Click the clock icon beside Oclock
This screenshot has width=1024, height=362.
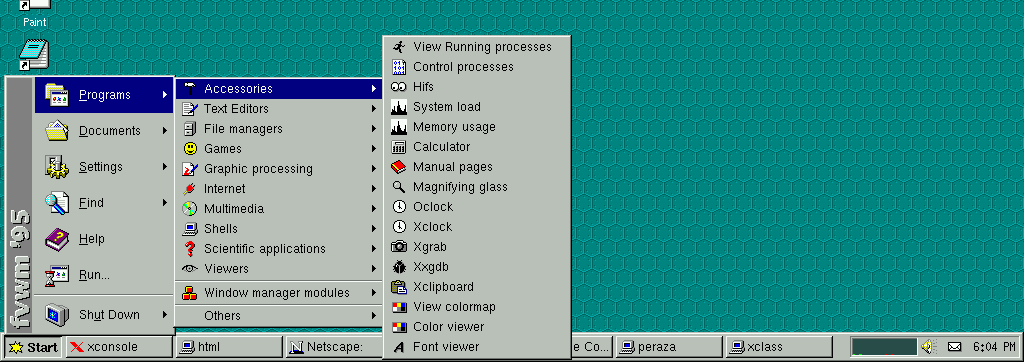(x=399, y=206)
